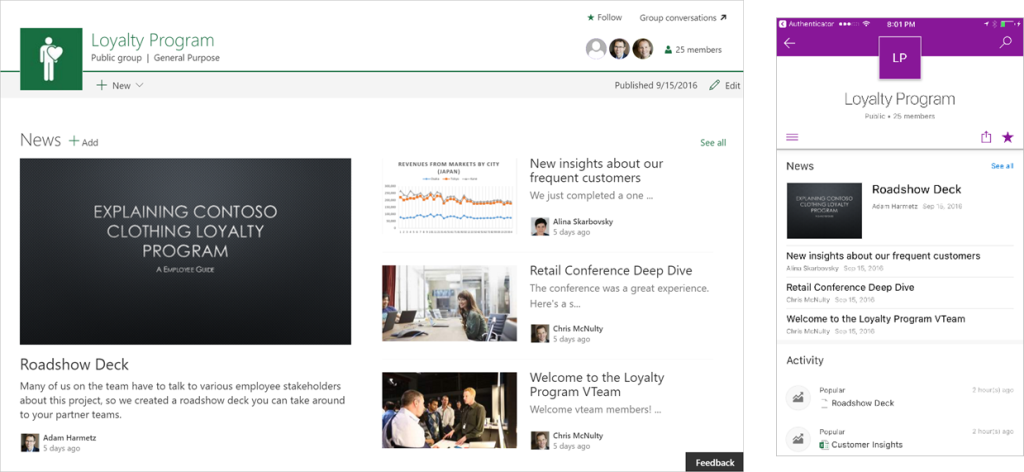Open the Loyalty Program VTeam photo thumbnail
The width and height of the screenshot is (1024, 472).
pyautogui.click(x=449, y=411)
